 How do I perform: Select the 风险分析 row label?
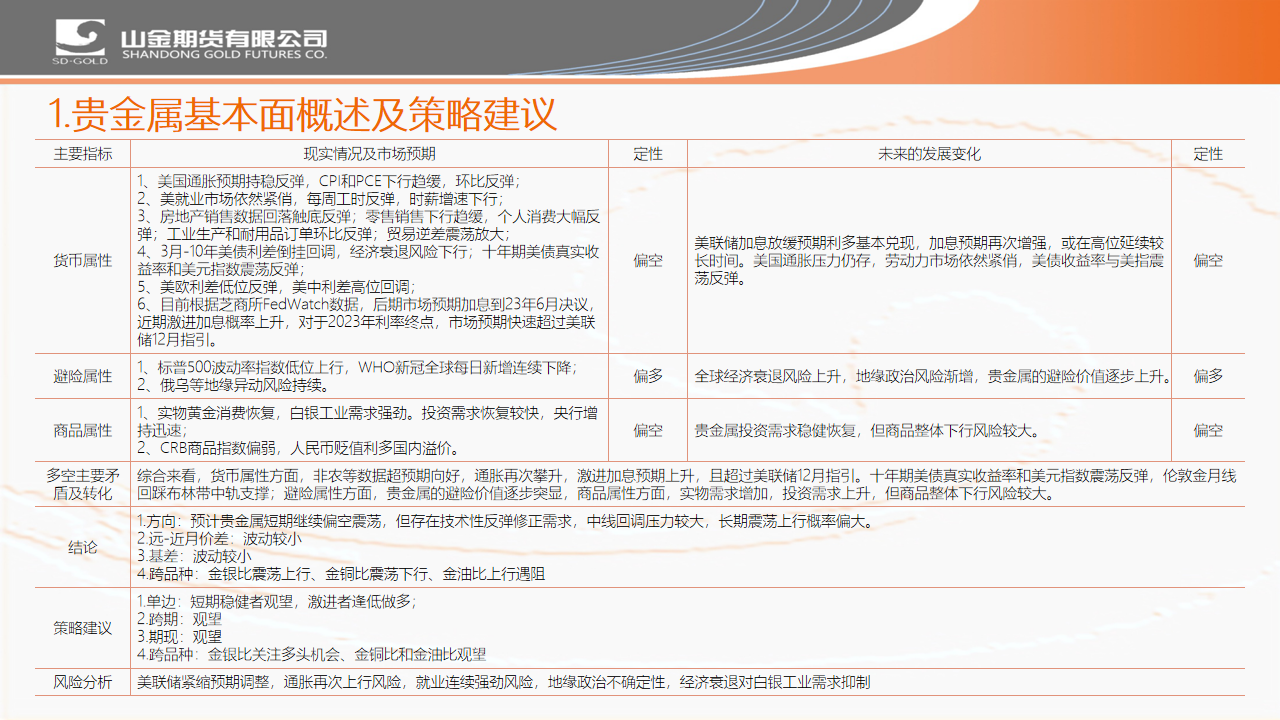pos(83,682)
